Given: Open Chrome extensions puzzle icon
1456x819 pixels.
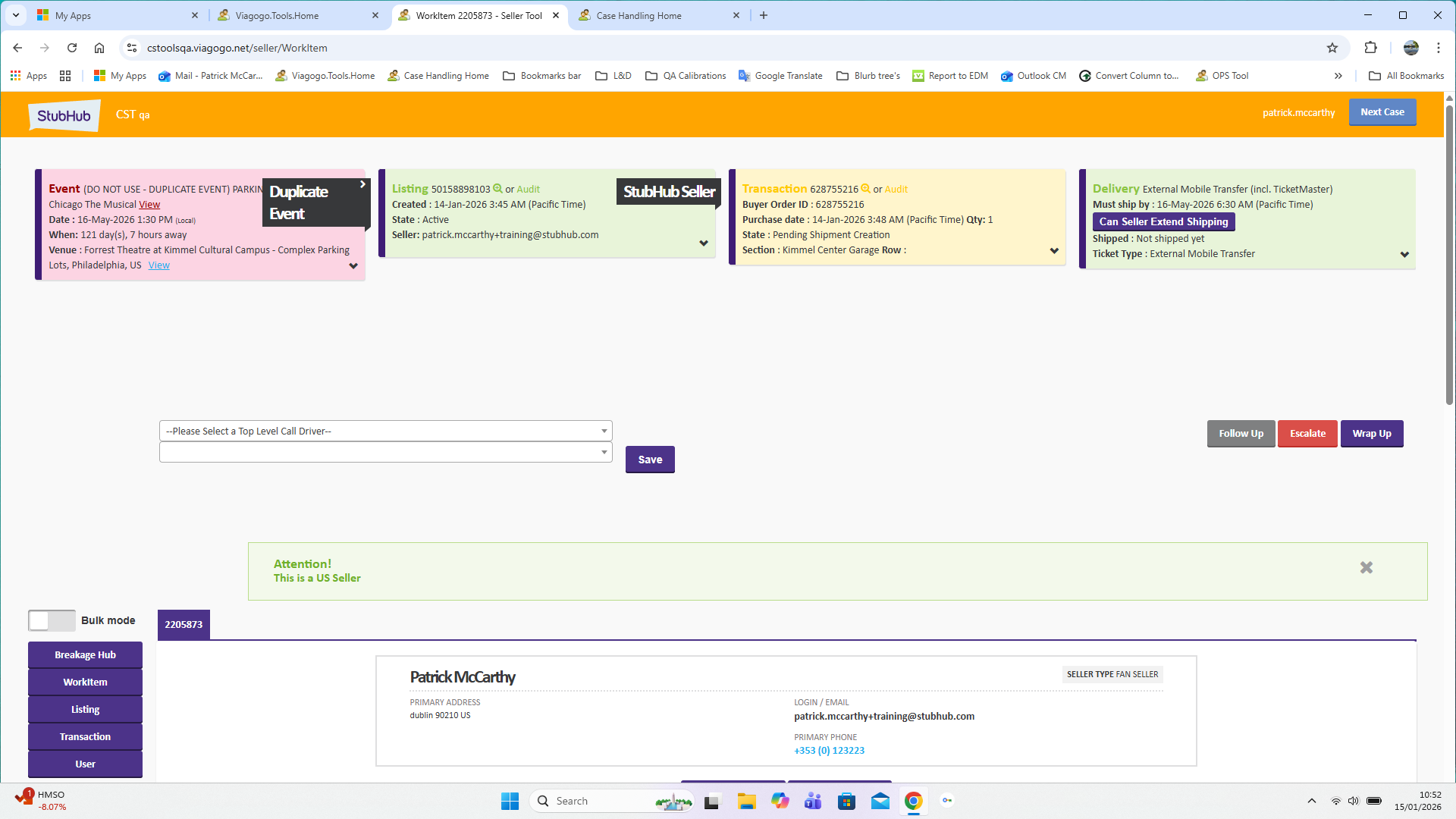Looking at the screenshot, I should pos(1370,48).
